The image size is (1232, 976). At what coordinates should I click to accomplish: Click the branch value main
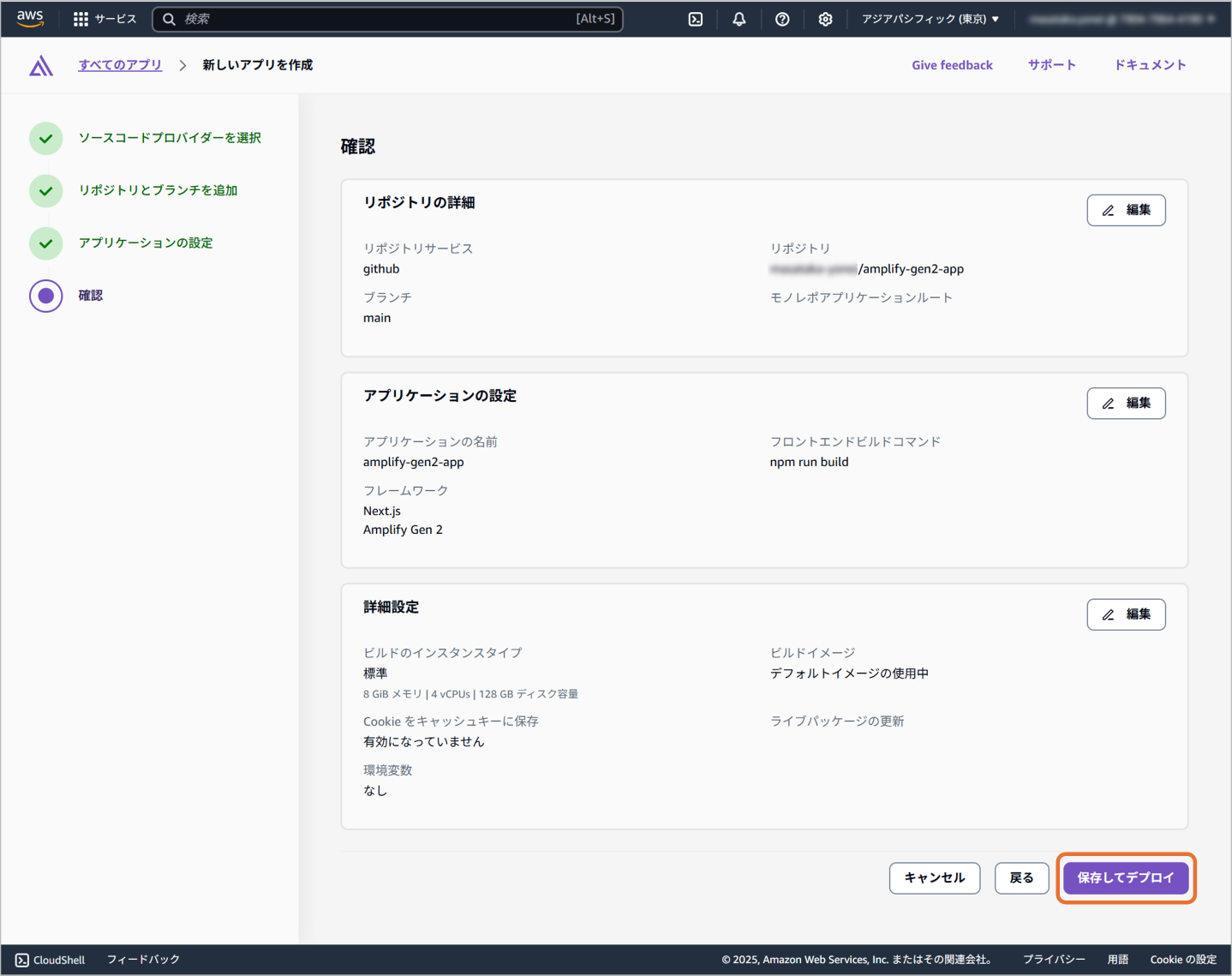click(x=377, y=318)
